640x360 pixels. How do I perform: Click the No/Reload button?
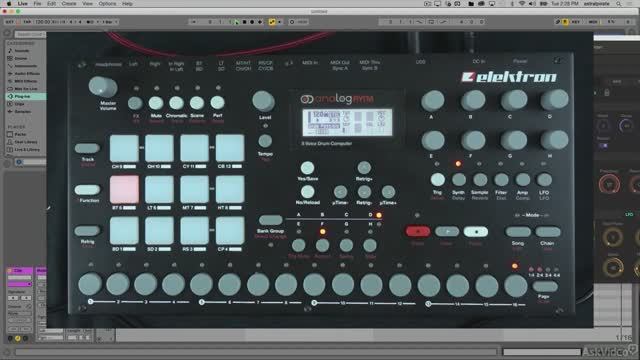307,192
